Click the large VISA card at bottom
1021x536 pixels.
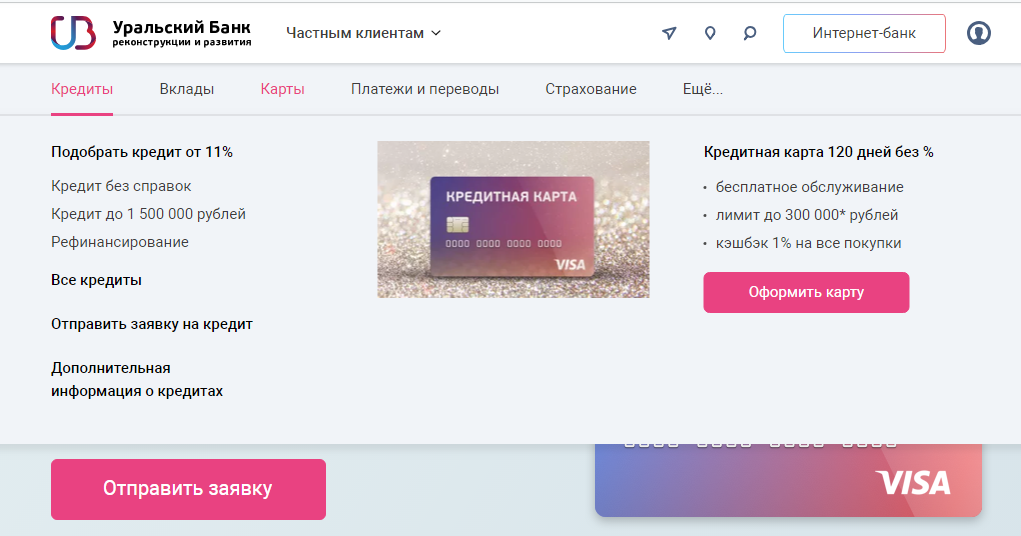click(788, 481)
